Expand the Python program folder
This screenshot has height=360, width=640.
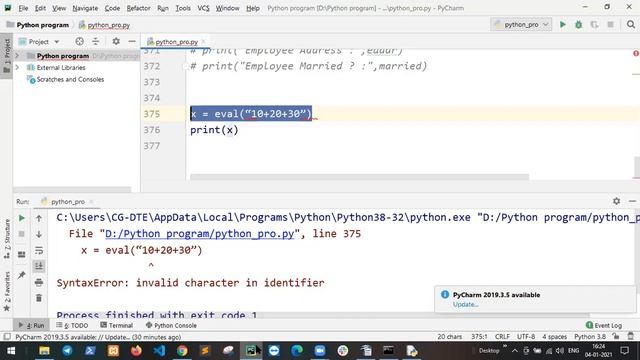pos(17,56)
